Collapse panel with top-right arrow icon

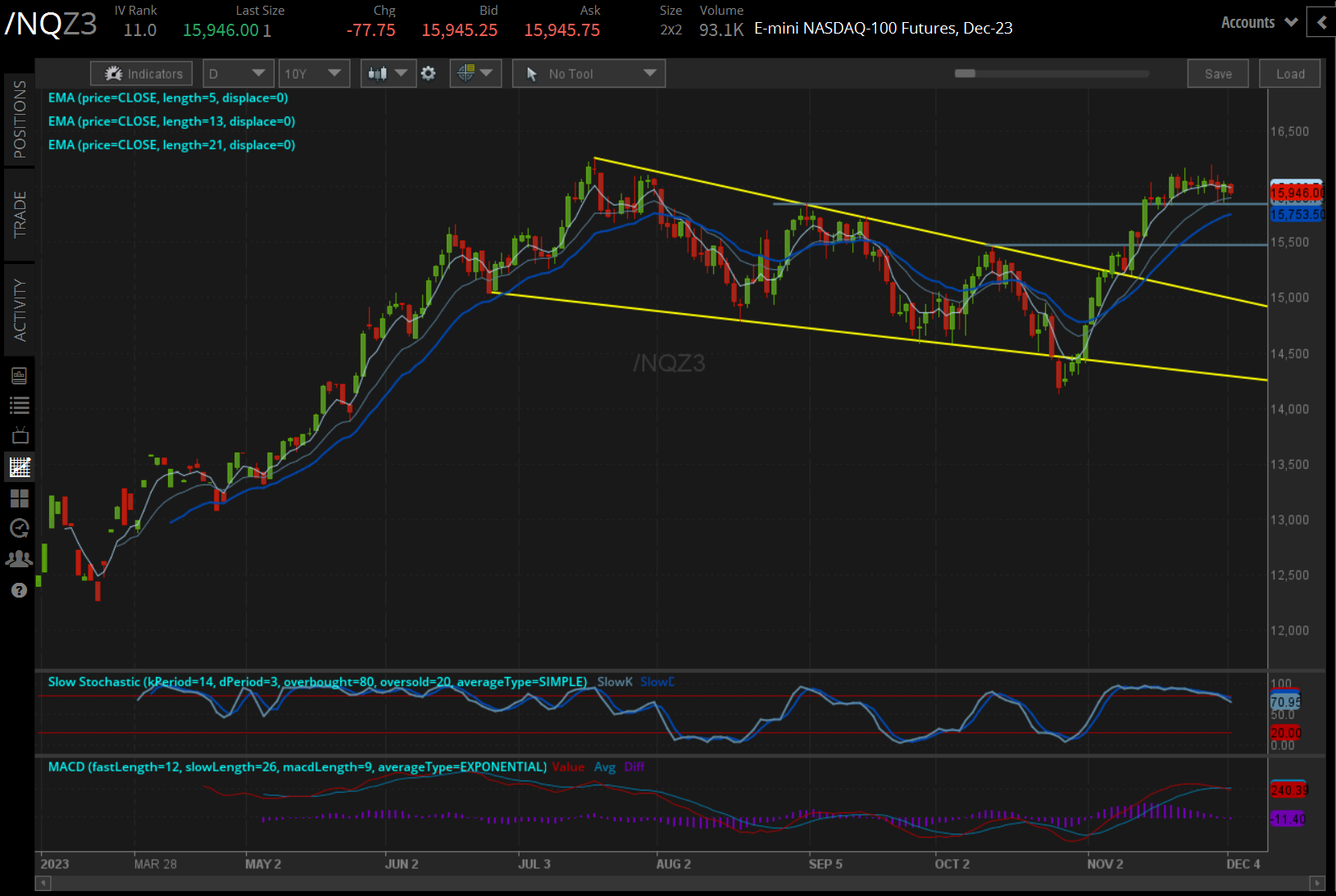1321,23
